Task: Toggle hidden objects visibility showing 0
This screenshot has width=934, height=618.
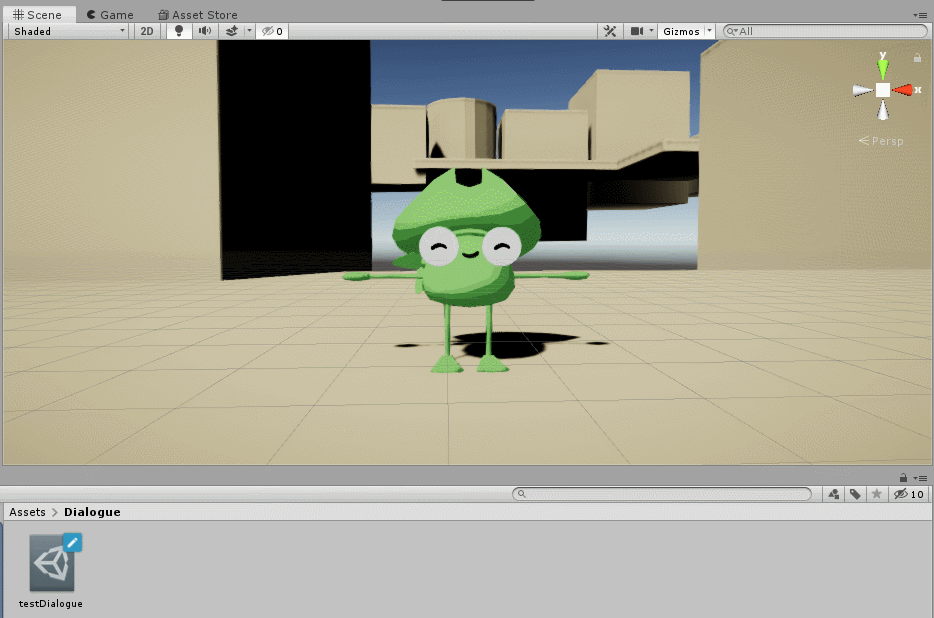Action: click(x=272, y=31)
